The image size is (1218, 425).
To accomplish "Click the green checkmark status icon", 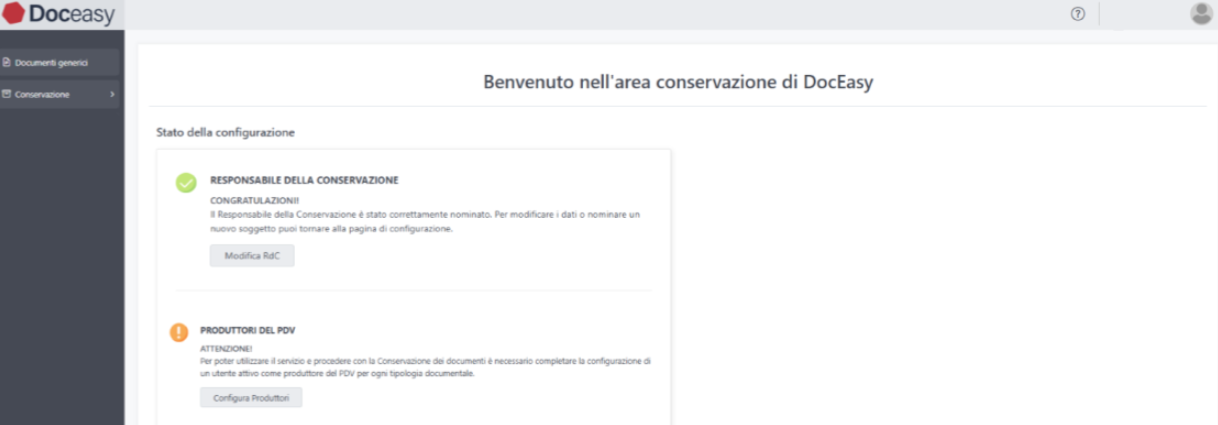I will click(186, 183).
